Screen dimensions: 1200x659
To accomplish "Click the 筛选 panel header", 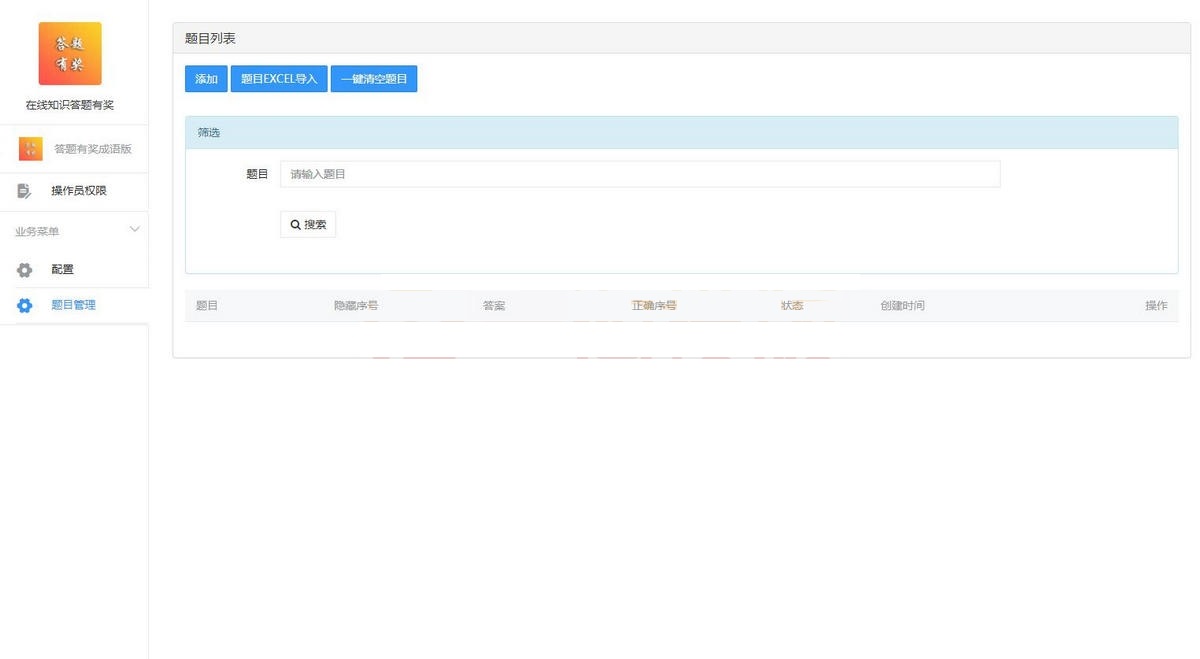I will 681,132.
